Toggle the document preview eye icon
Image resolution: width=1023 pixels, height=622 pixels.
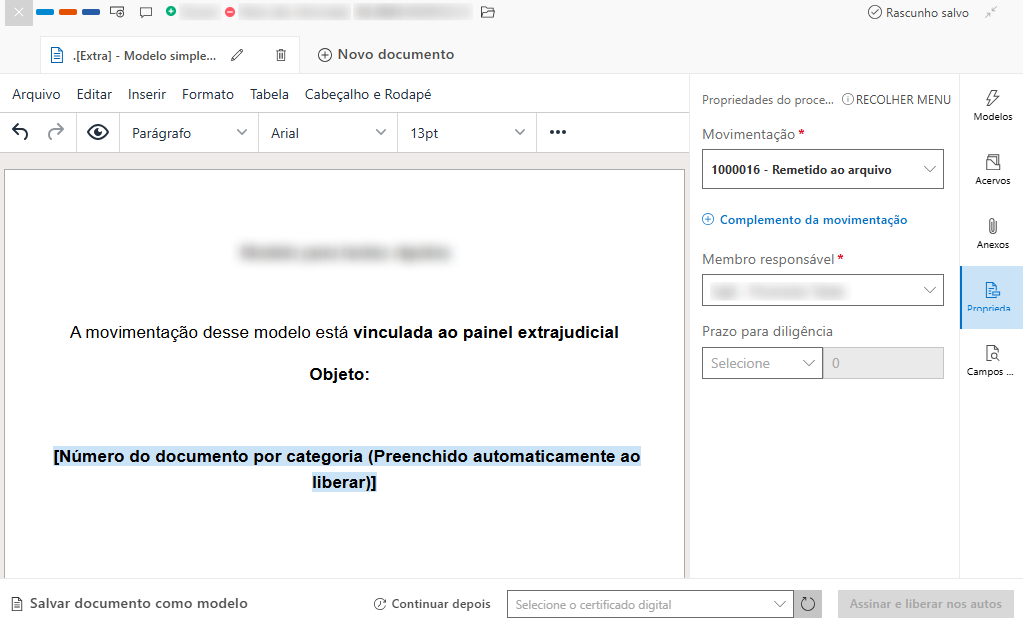coord(95,132)
